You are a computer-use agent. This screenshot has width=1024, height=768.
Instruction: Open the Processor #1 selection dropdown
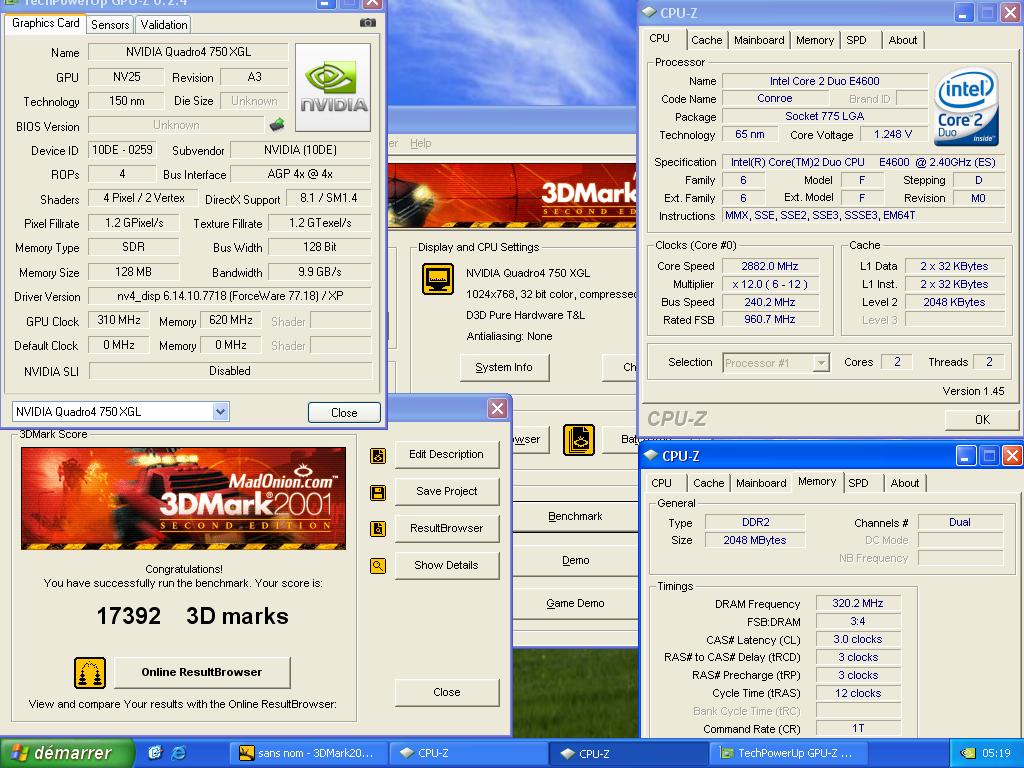click(821, 362)
